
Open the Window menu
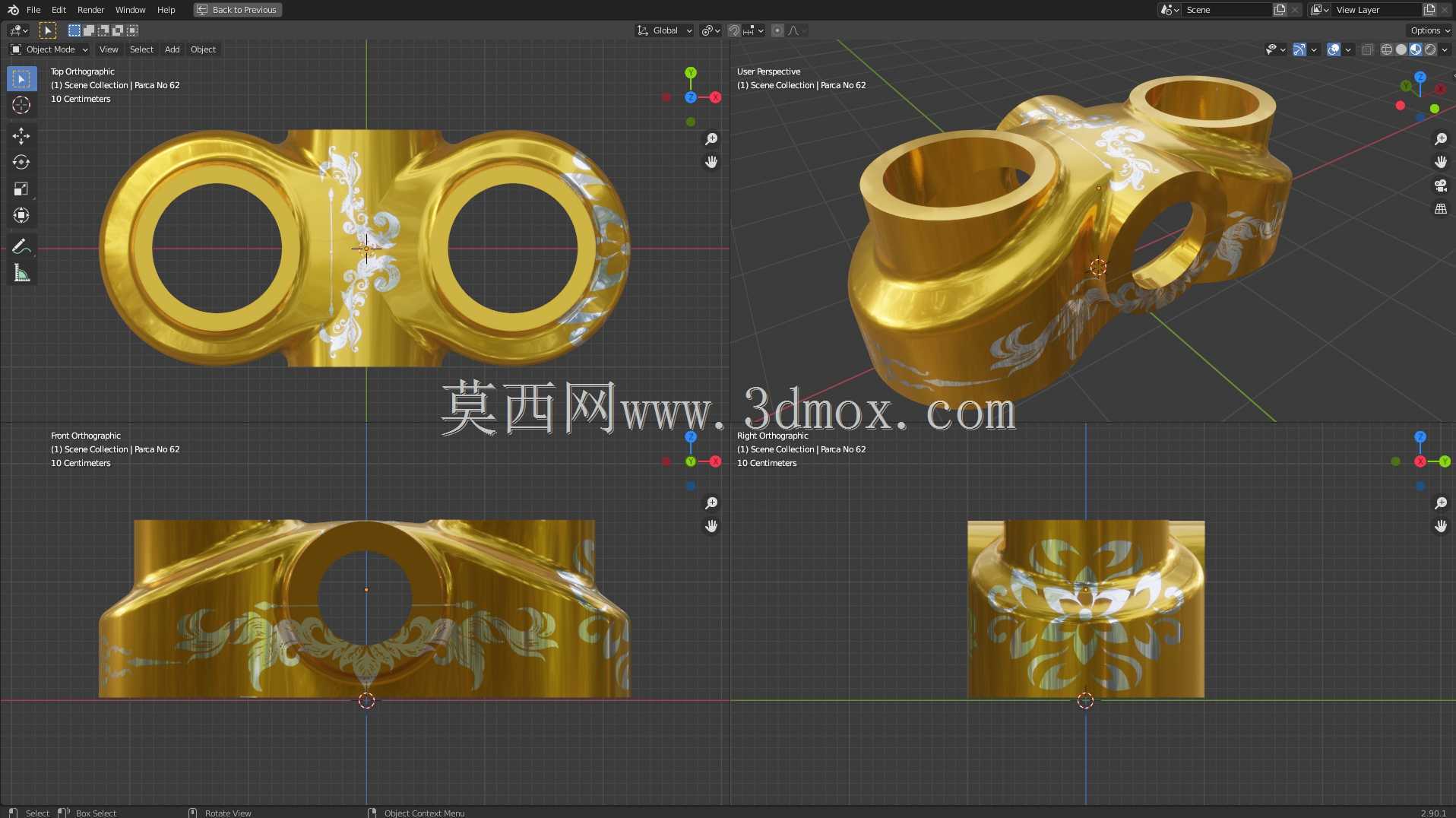130,10
